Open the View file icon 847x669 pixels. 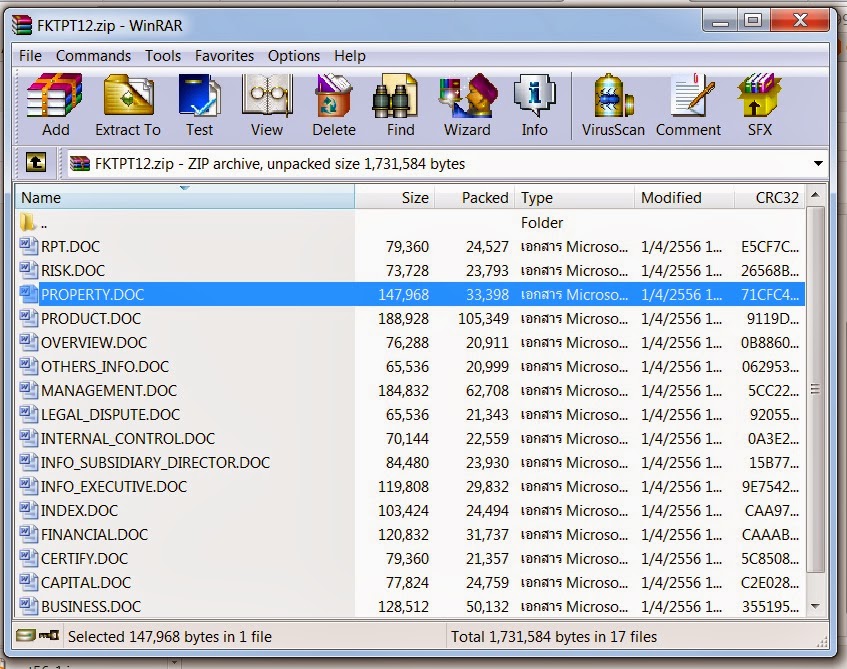point(266,105)
